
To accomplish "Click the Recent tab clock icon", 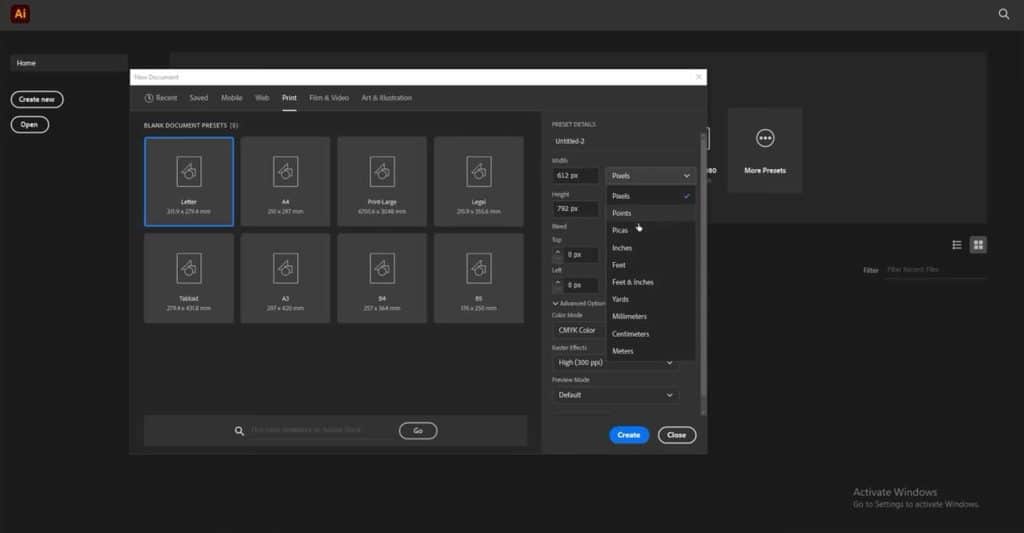I will 149,98.
